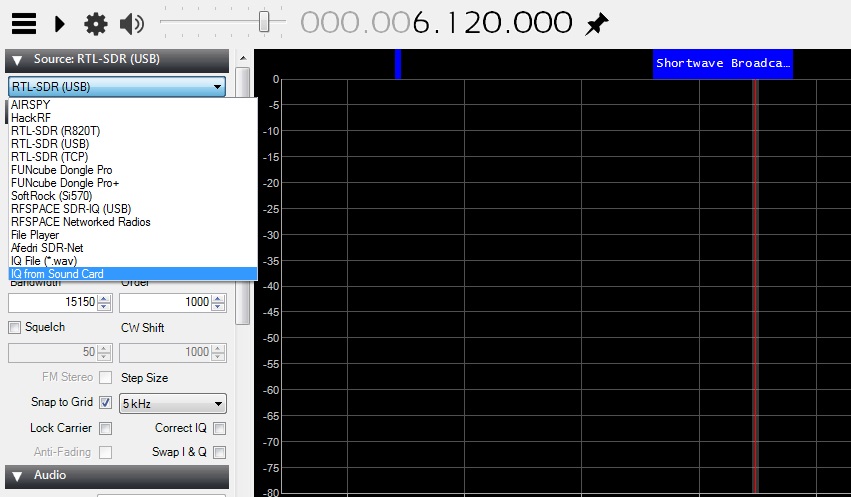The image size is (851, 497).
Task: Click the pin icon next to frequency
Action: tap(596, 24)
